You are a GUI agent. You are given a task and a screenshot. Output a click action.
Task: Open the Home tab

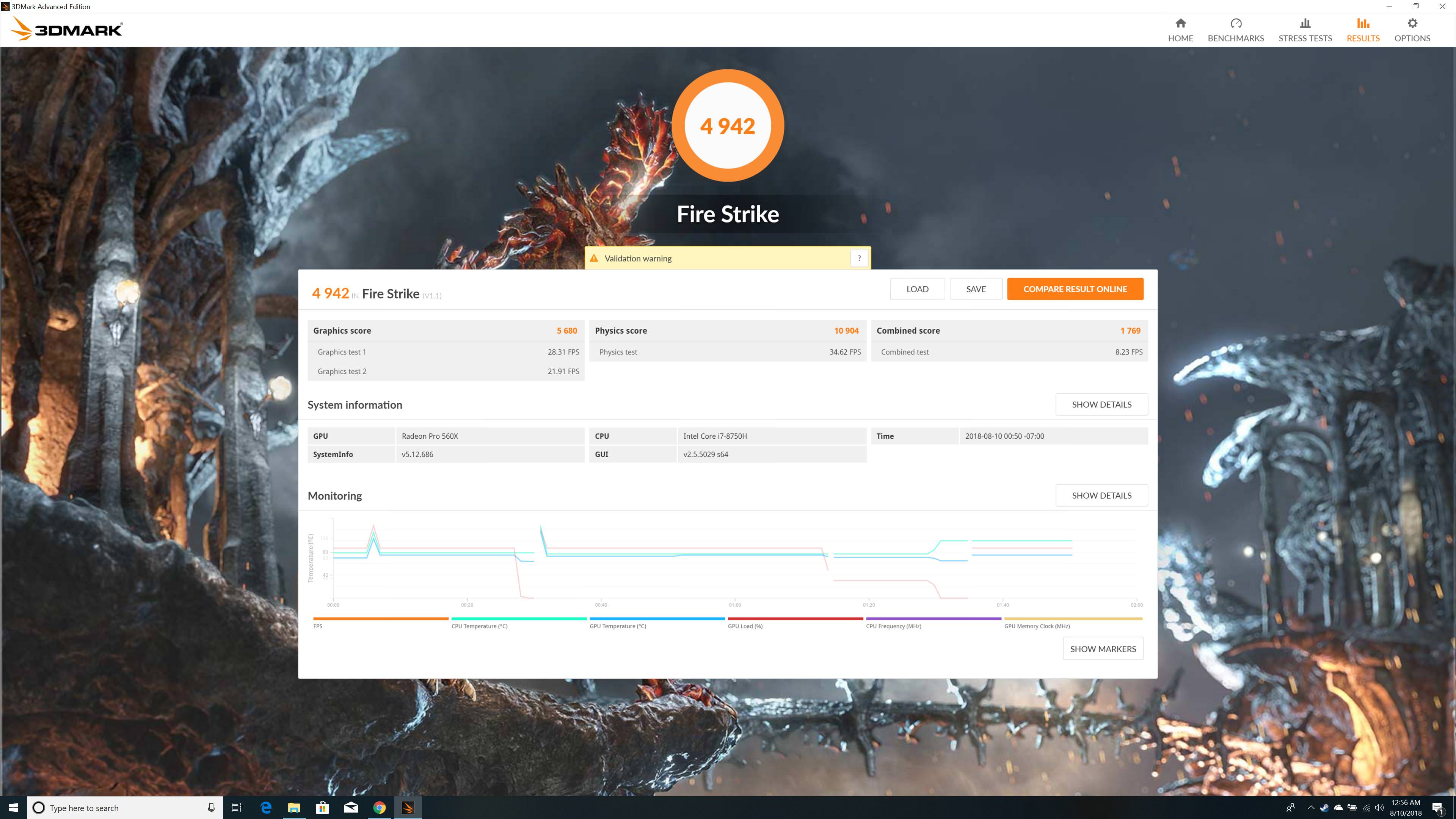pos(1180,30)
